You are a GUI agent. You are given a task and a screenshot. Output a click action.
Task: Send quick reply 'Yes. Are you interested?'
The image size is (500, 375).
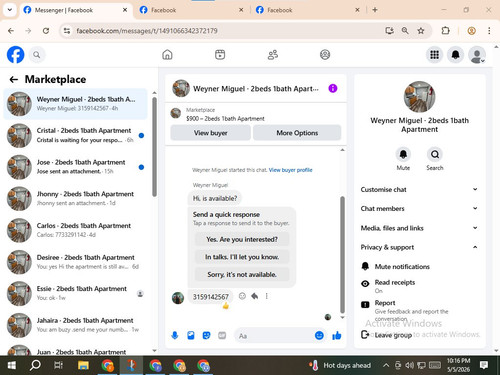(x=242, y=239)
